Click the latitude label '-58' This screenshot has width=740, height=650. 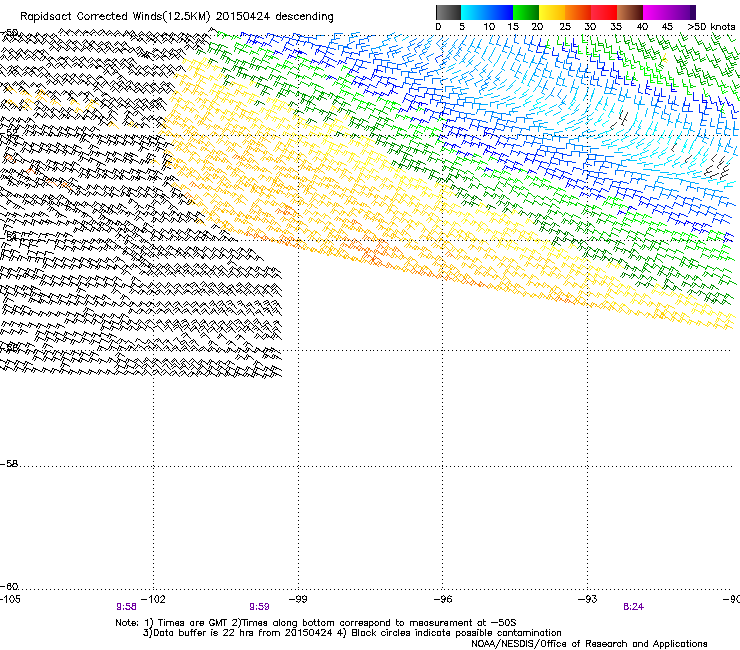pyautogui.click(x=9, y=464)
